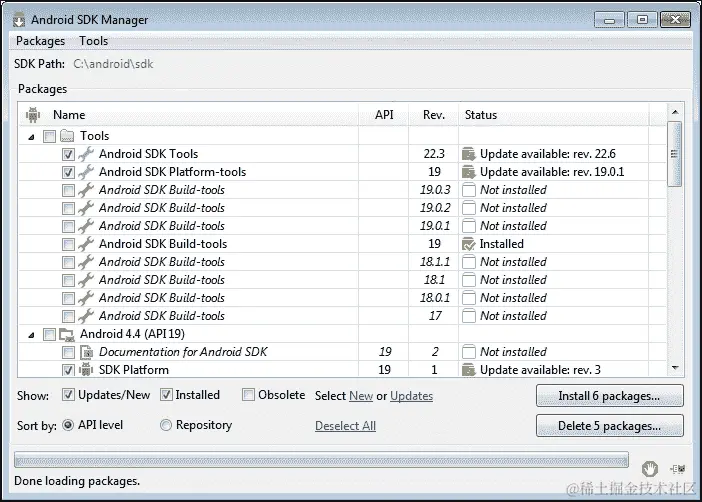Click the Android 4.4 (API 19) folder icon
This screenshot has height=502, width=702.
(x=67, y=334)
